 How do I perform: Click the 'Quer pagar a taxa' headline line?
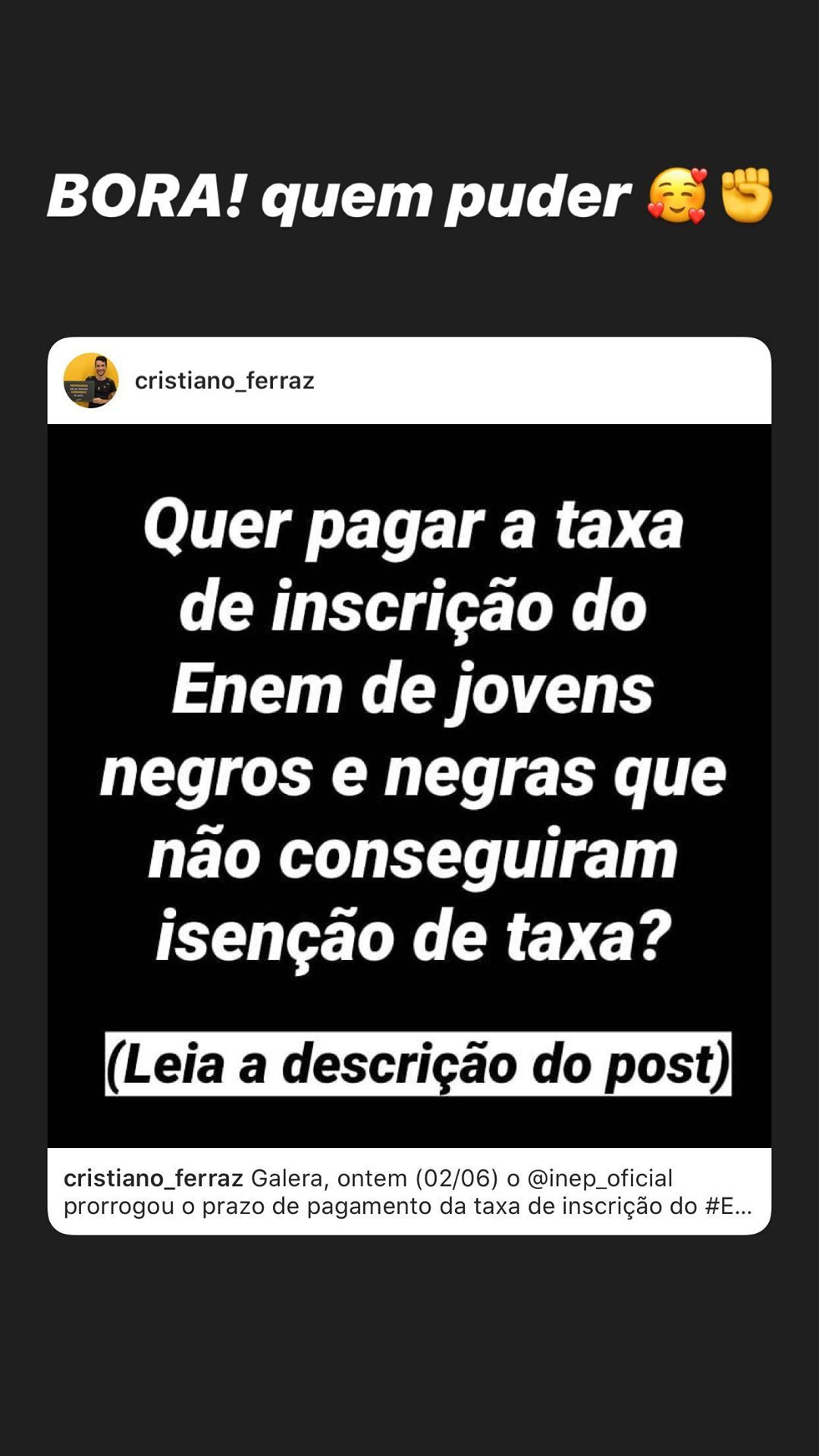click(x=413, y=526)
